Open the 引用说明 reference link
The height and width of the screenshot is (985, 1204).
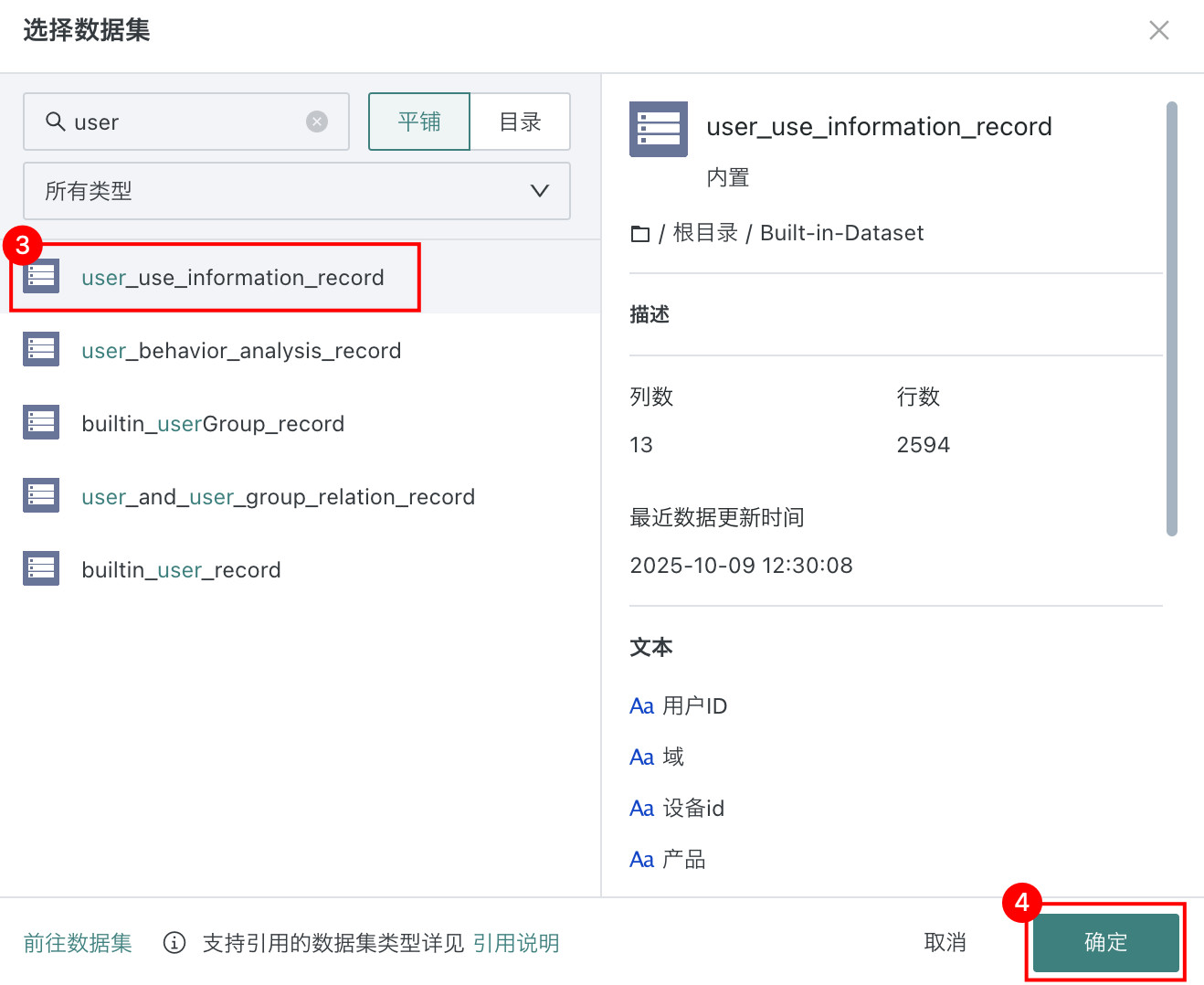coord(516,943)
